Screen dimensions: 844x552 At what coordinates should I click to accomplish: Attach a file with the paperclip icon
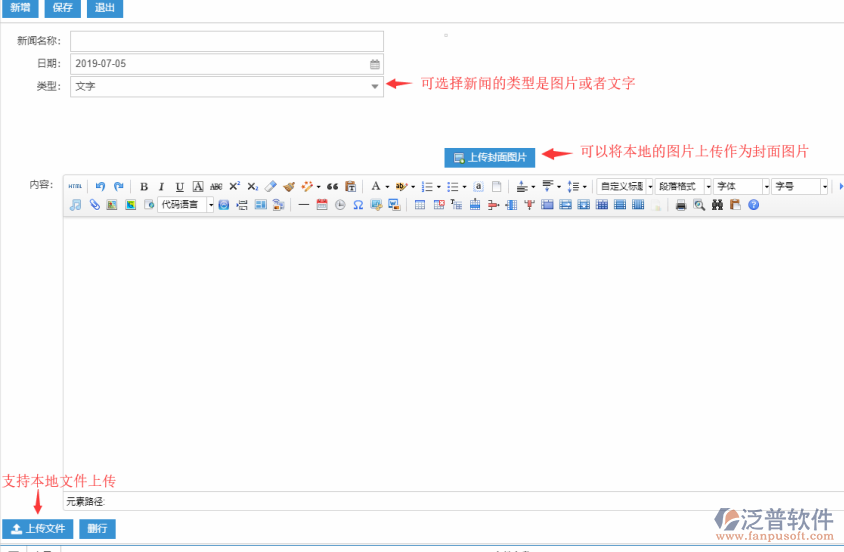tap(94, 204)
